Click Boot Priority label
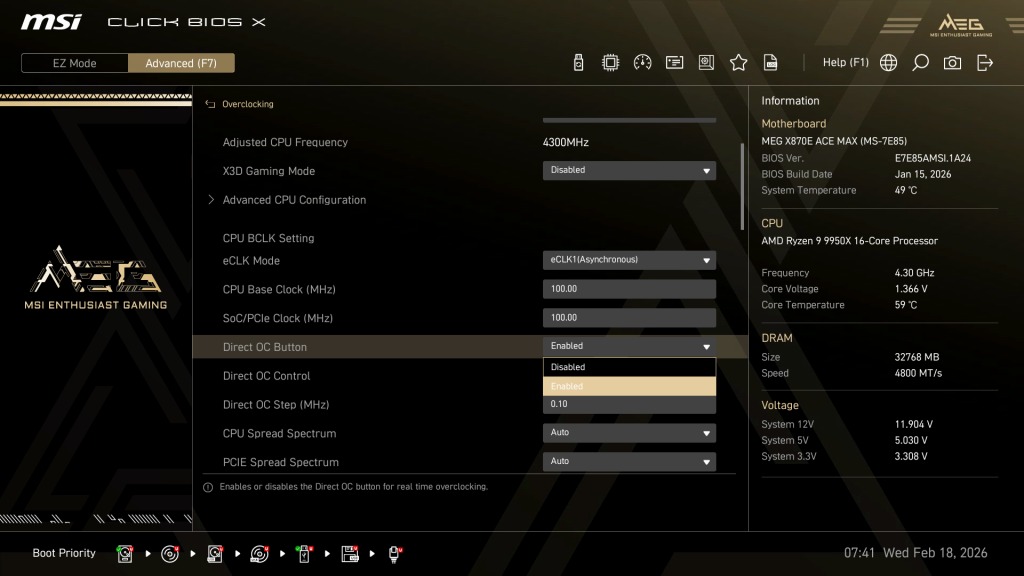Screen dimensions: 1024x576 (x=64, y=553)
